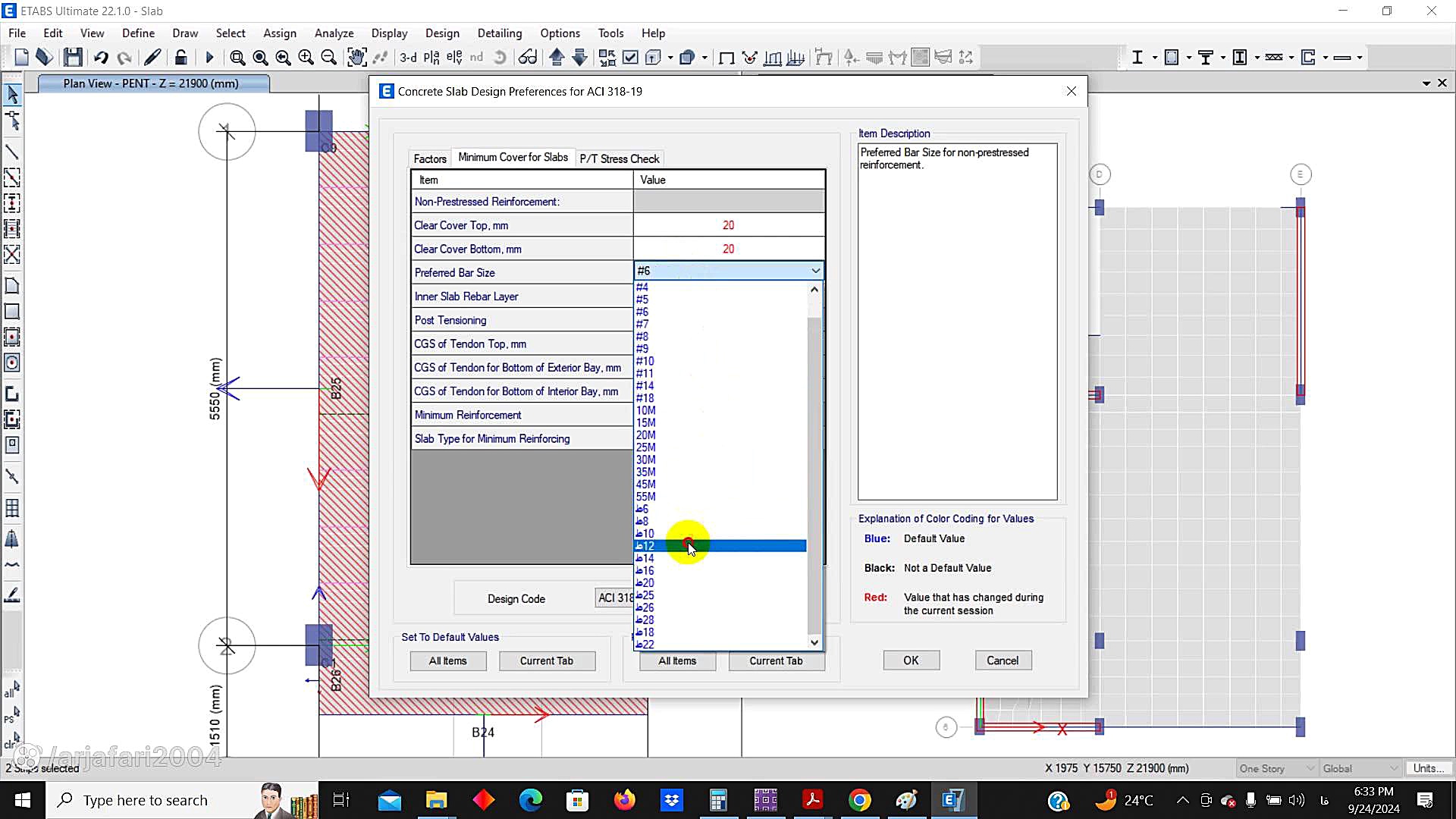Select the draw line tool in left toolbar
Image resolution: width=1456 pixels, height=819 pixels.
[x=12, y=152]
